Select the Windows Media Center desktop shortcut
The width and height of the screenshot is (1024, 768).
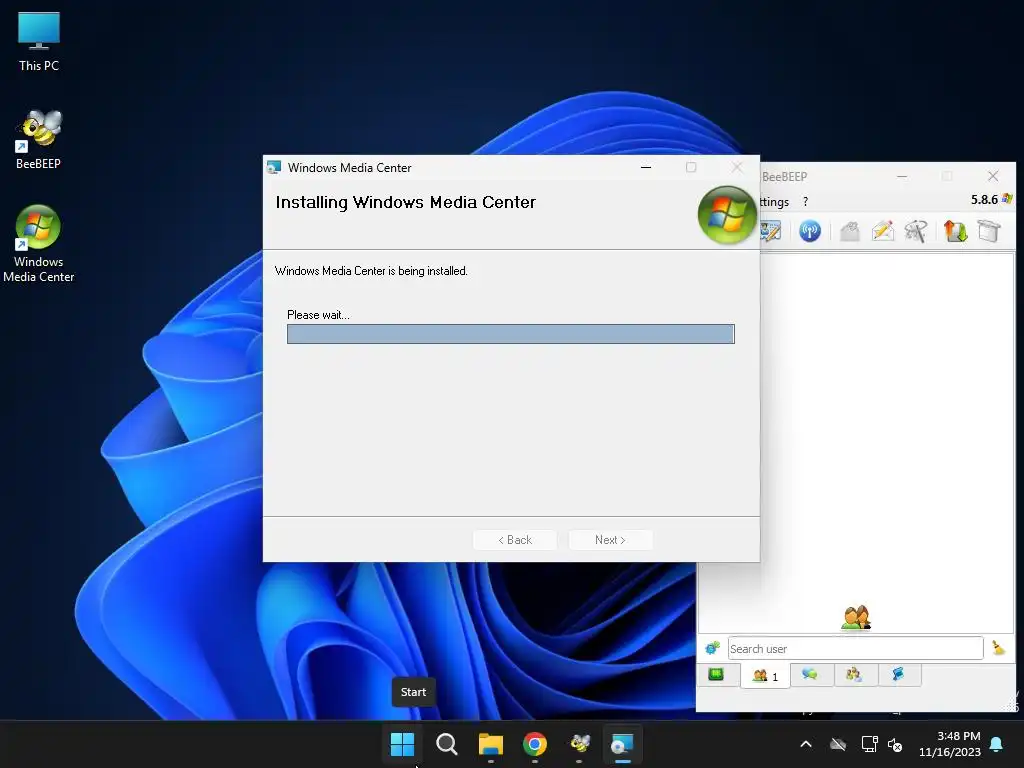point(39,244)
